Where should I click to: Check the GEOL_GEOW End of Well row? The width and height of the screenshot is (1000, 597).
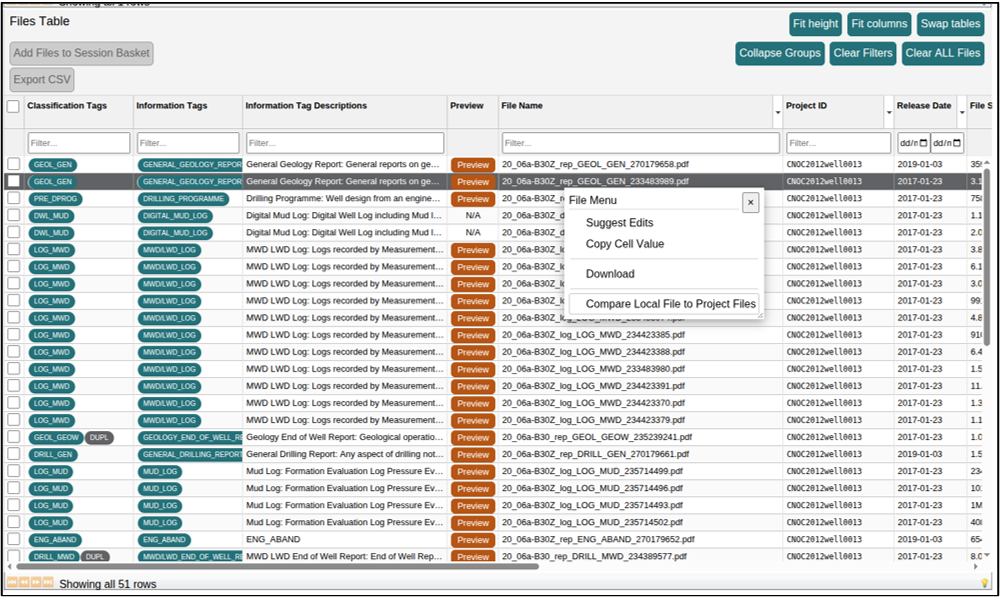click(x=13, y=437)
